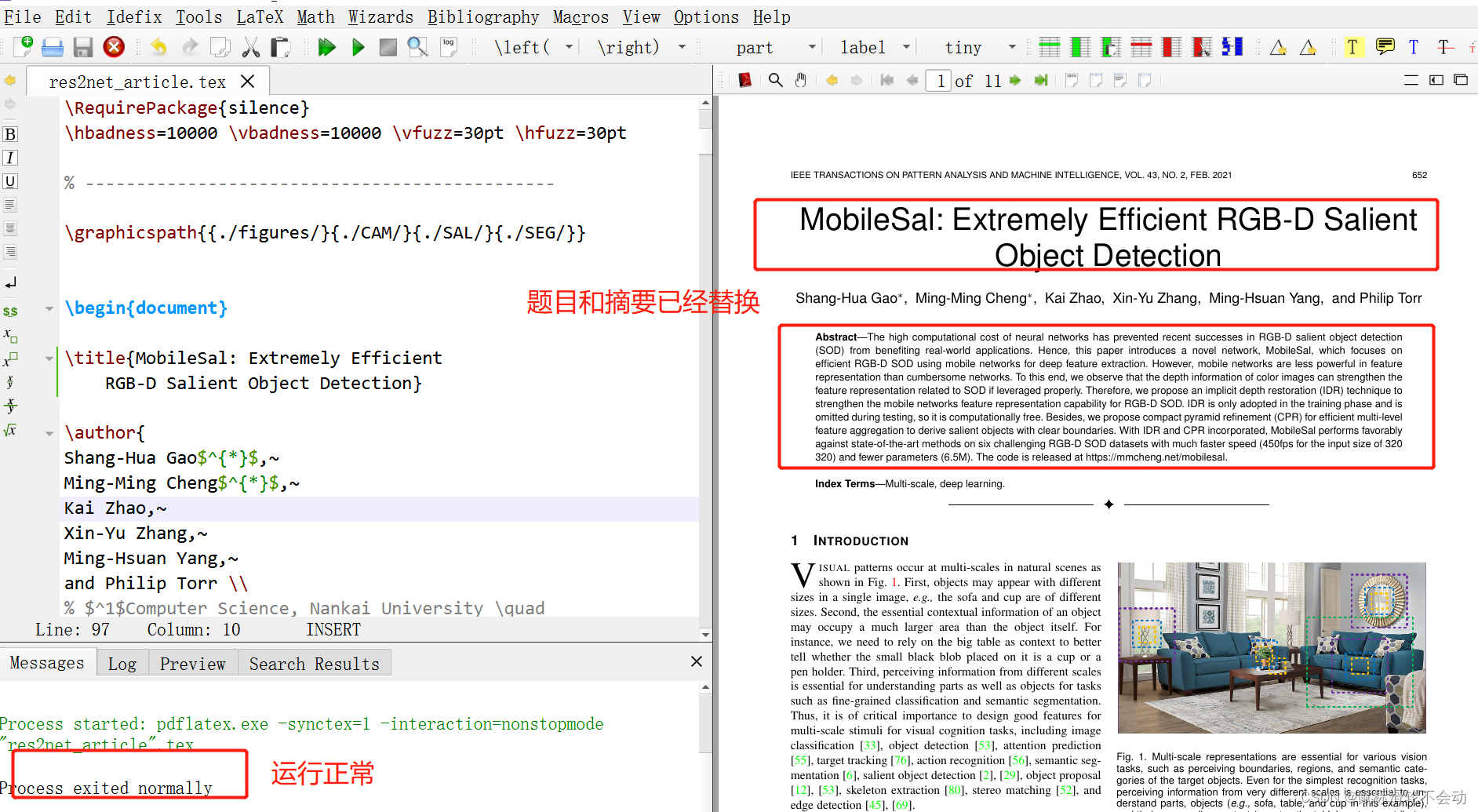Click the PDF page number field
The height and width of the screenshot is (812, 1478).
coord(939,81)
